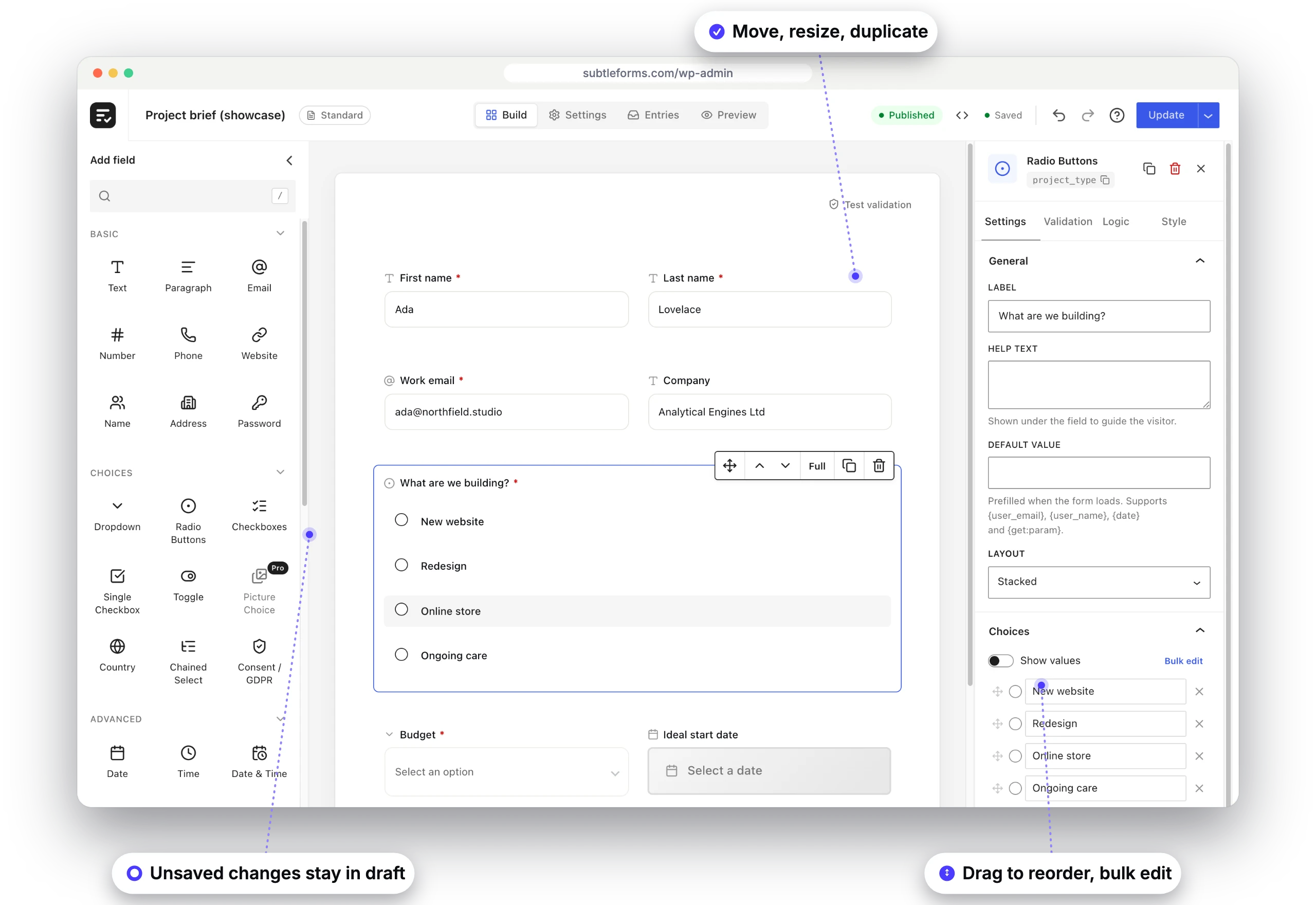Screen dimensions: 1316x905
Task: Add a Text field
Action: [117, 276]
